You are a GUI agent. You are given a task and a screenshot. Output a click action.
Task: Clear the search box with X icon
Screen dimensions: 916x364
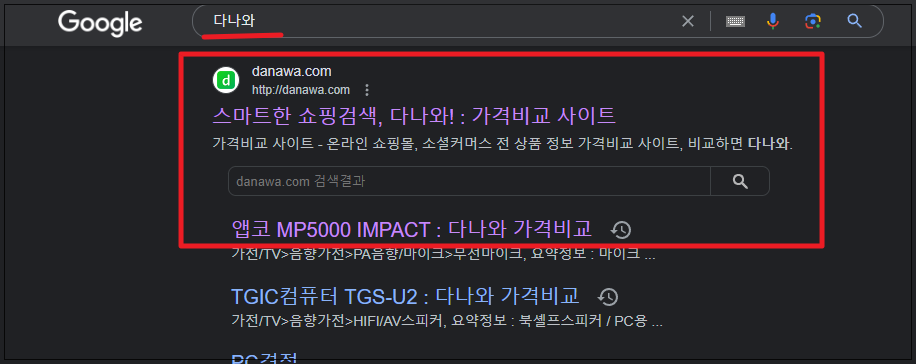(x=688, y=22)
